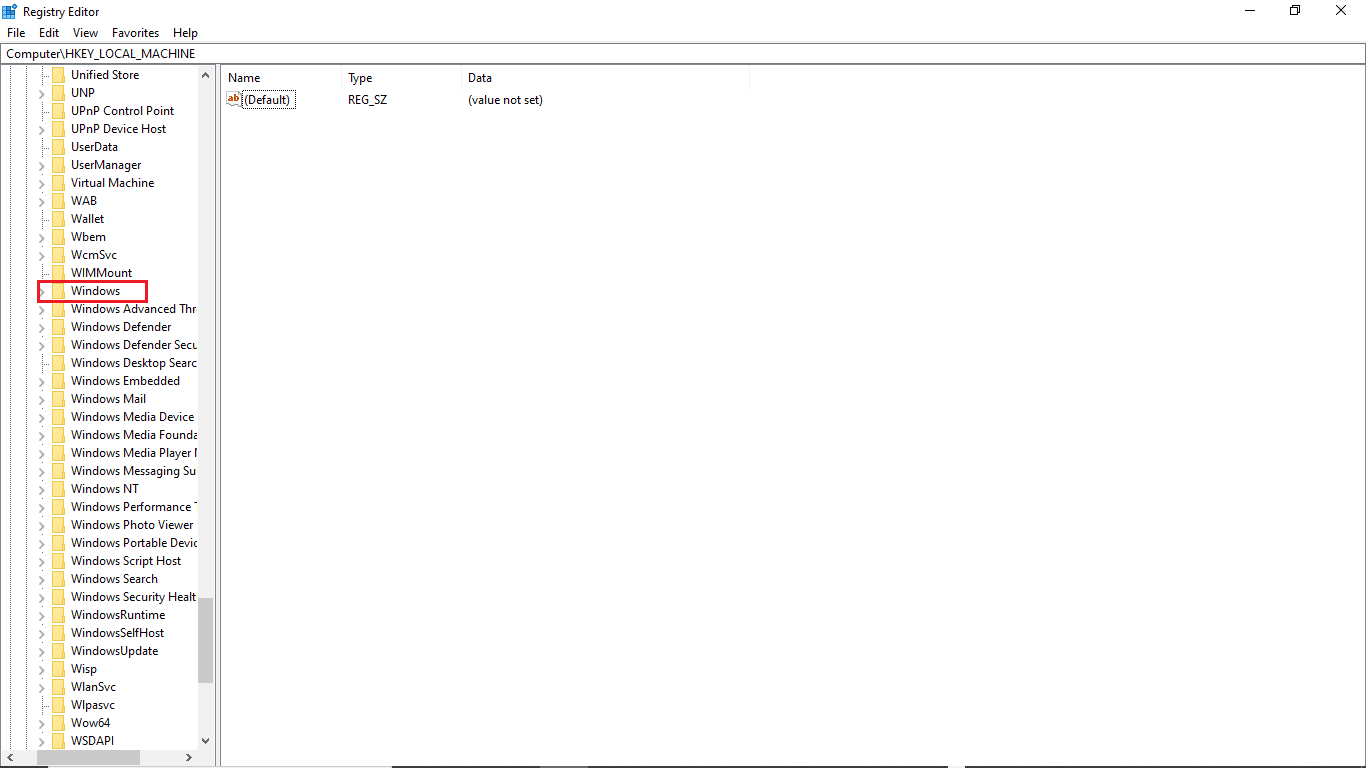Click the tree scrollbar up arrow
This screenshot has width=1366, height=768.
(206, 75)
